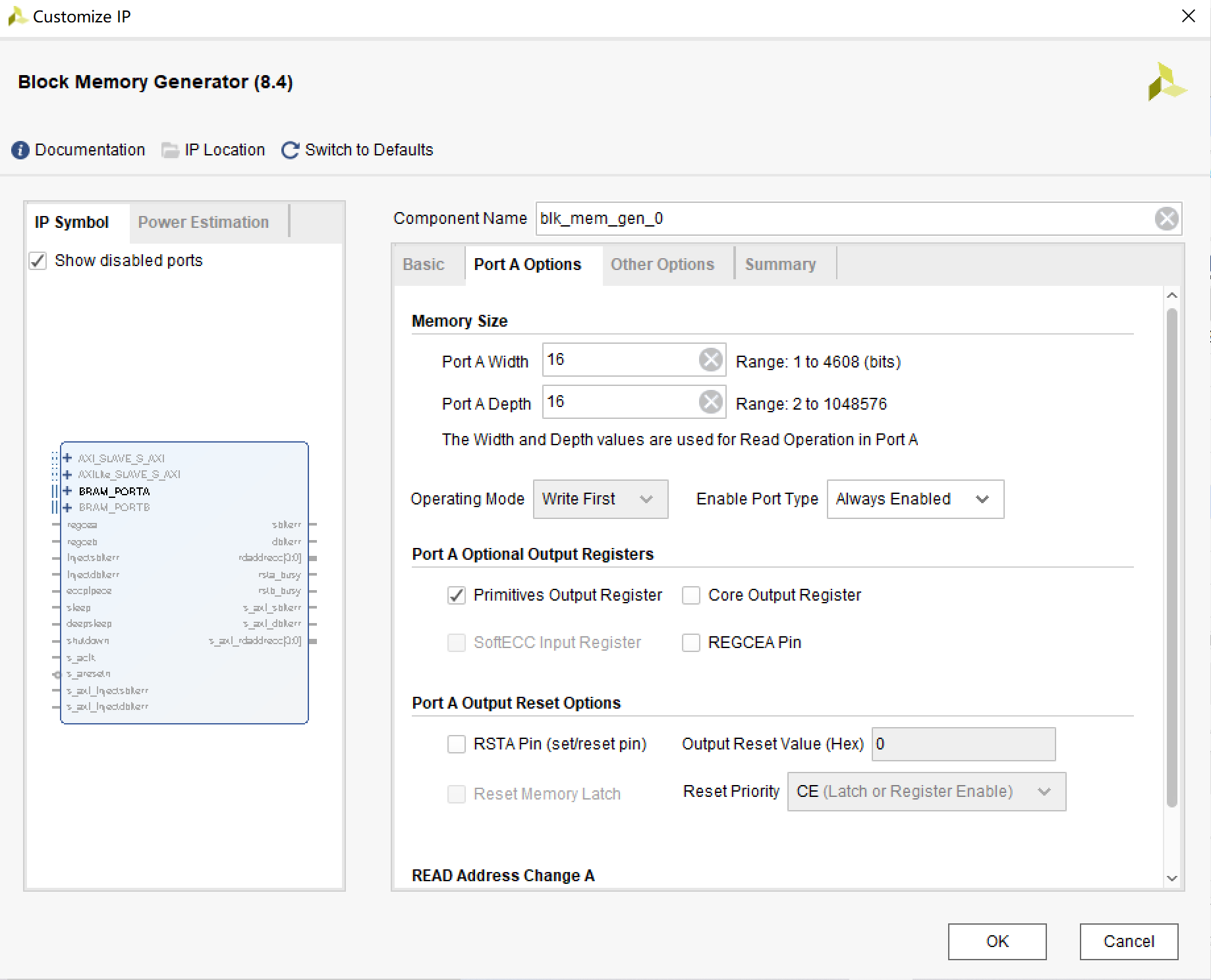Image resolution: width=1211 pixels, height=980 pixels.
Task: Click the eccpipece port label
Action: pyautogui.click(x=89, y=591)
